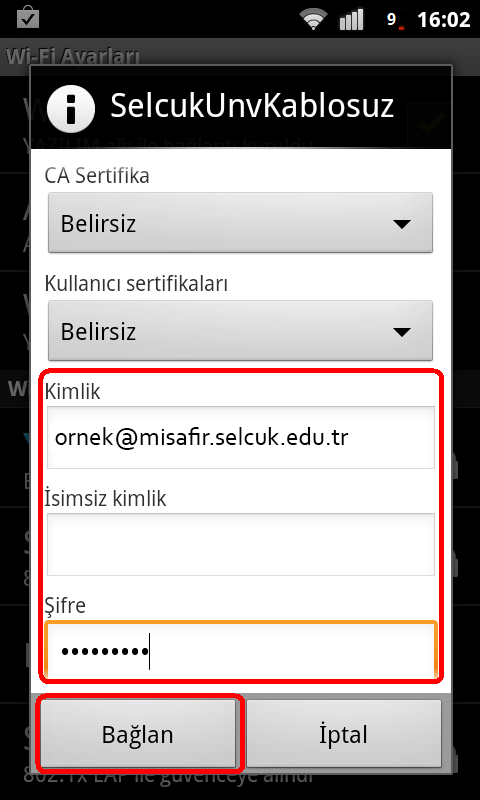Image resolution: width=480 pixels, height=800 pixels.
Task: Click inside the Şifre password field
Action: pos(241,649)
